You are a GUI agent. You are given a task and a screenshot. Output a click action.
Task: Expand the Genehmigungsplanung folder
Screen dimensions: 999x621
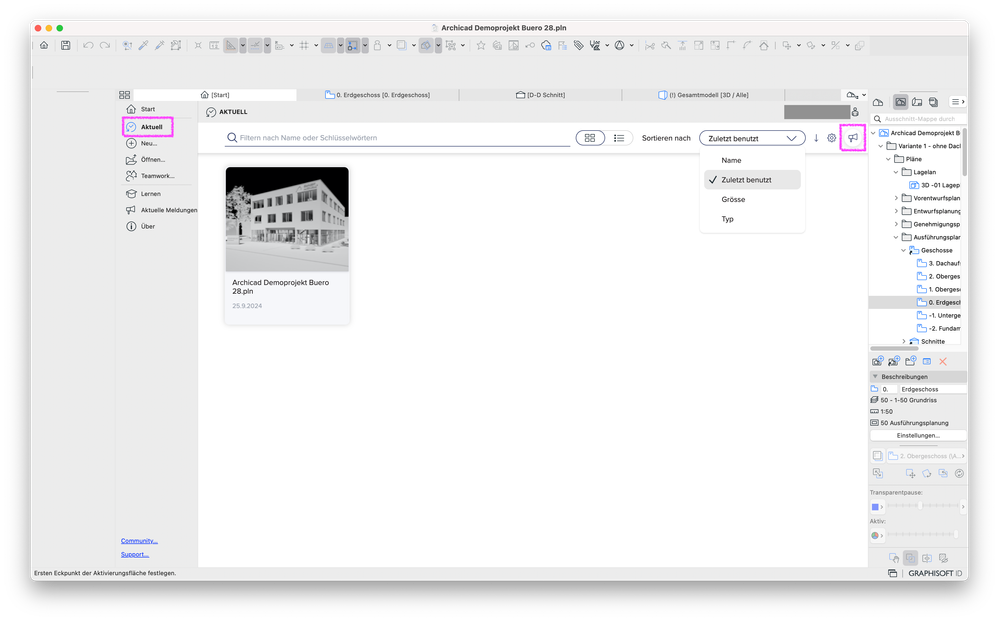(x=896, y=224)
